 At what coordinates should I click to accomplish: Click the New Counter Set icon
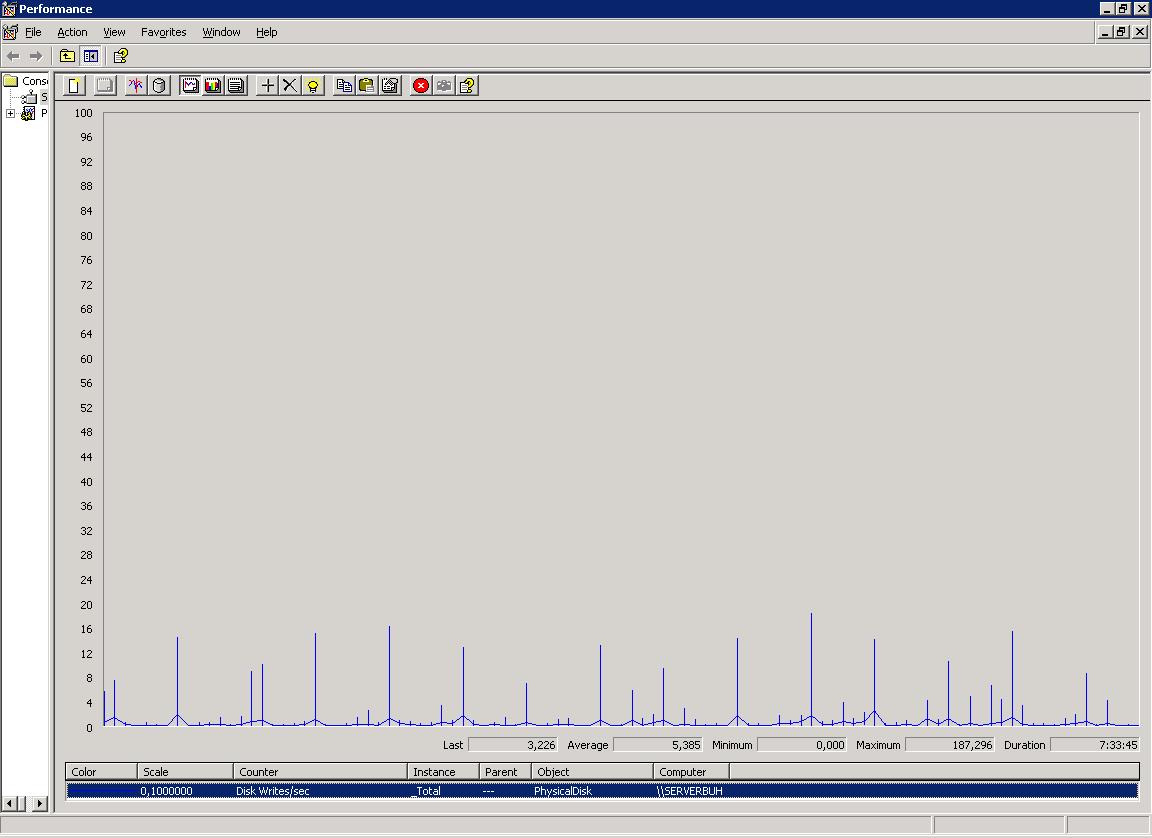(74, 86)
